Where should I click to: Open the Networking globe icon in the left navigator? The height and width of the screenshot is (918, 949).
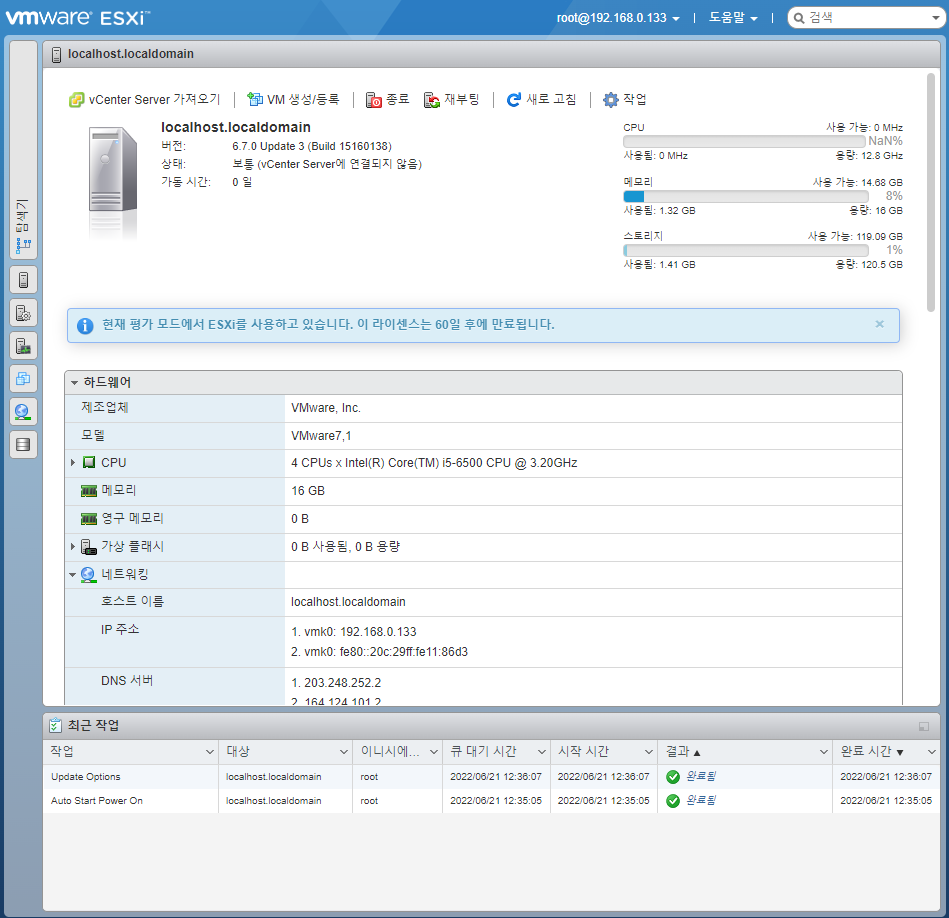pos(24,412)
